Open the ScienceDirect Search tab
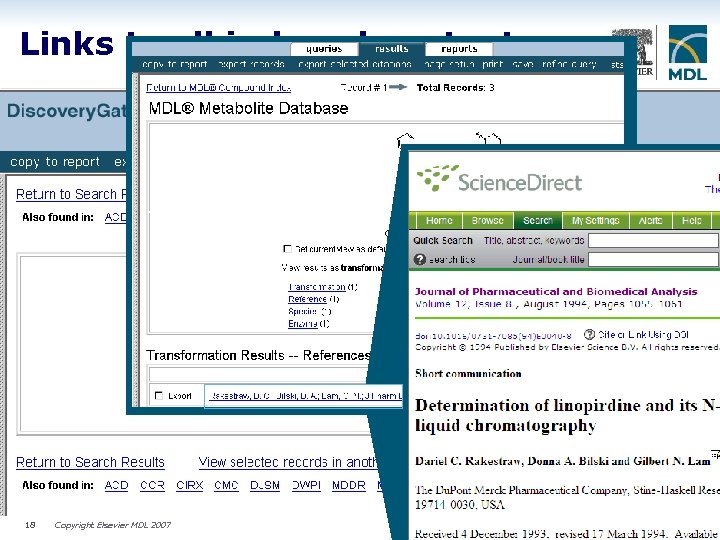The image size is (720, 540). [538, 220]
